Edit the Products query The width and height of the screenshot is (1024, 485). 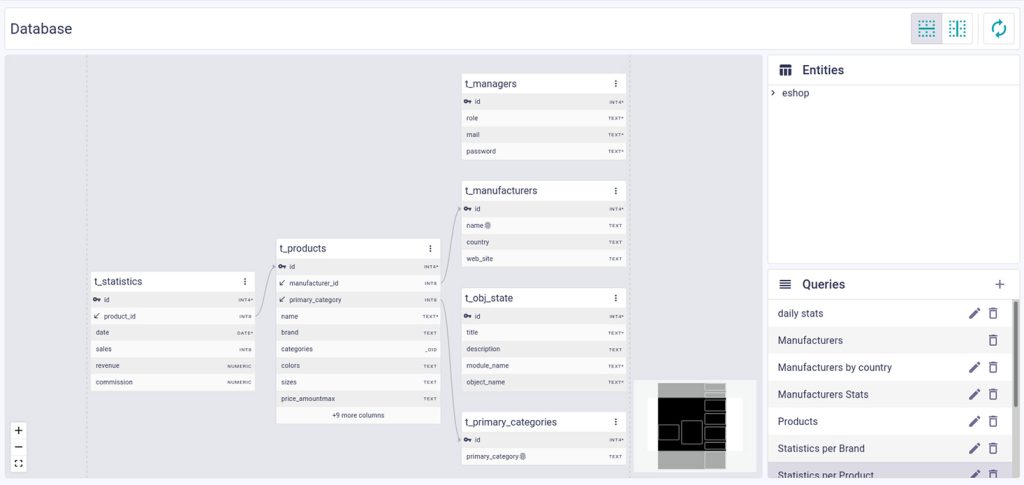click(974, 421)
